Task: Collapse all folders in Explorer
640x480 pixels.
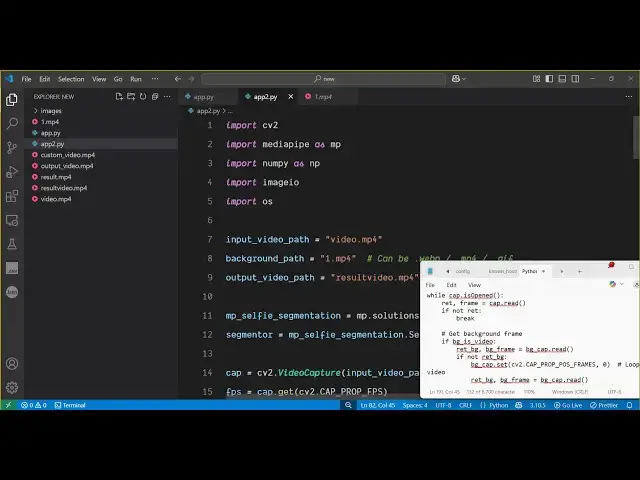Action: click(x=155, y=97)
